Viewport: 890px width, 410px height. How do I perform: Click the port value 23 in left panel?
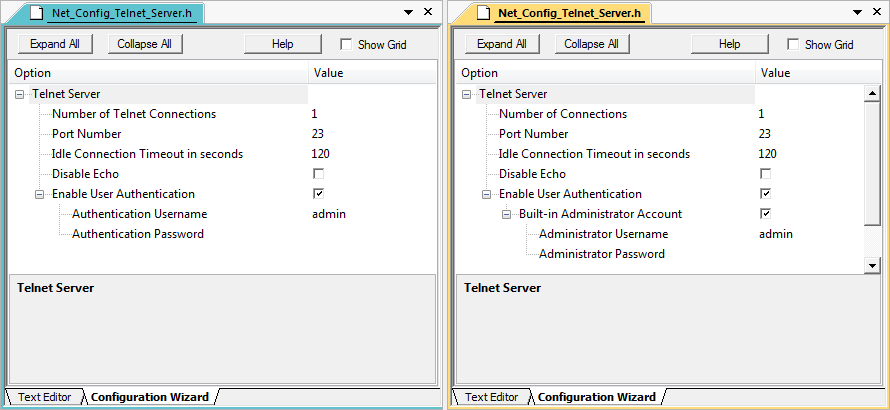pos(317,134)
